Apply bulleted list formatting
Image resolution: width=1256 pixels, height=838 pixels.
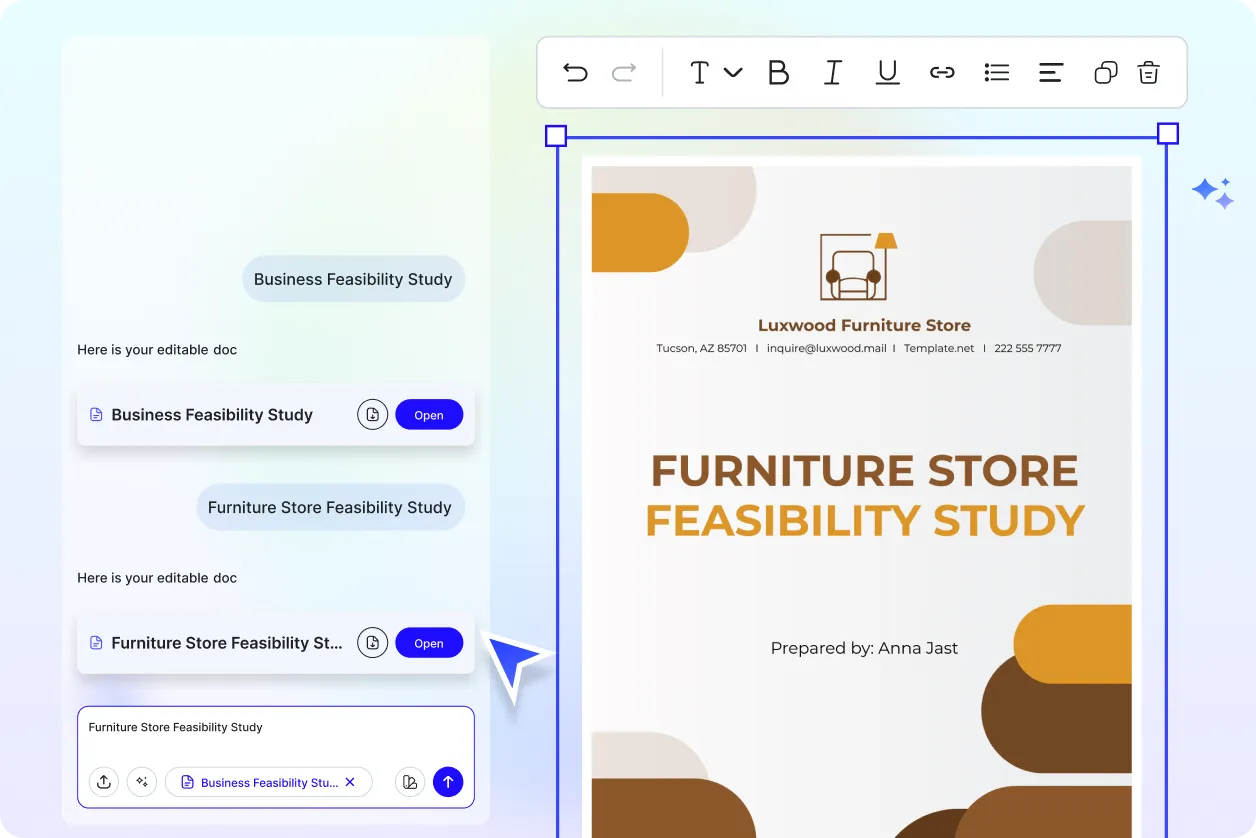pyautogui.click(x=997, y=72)
